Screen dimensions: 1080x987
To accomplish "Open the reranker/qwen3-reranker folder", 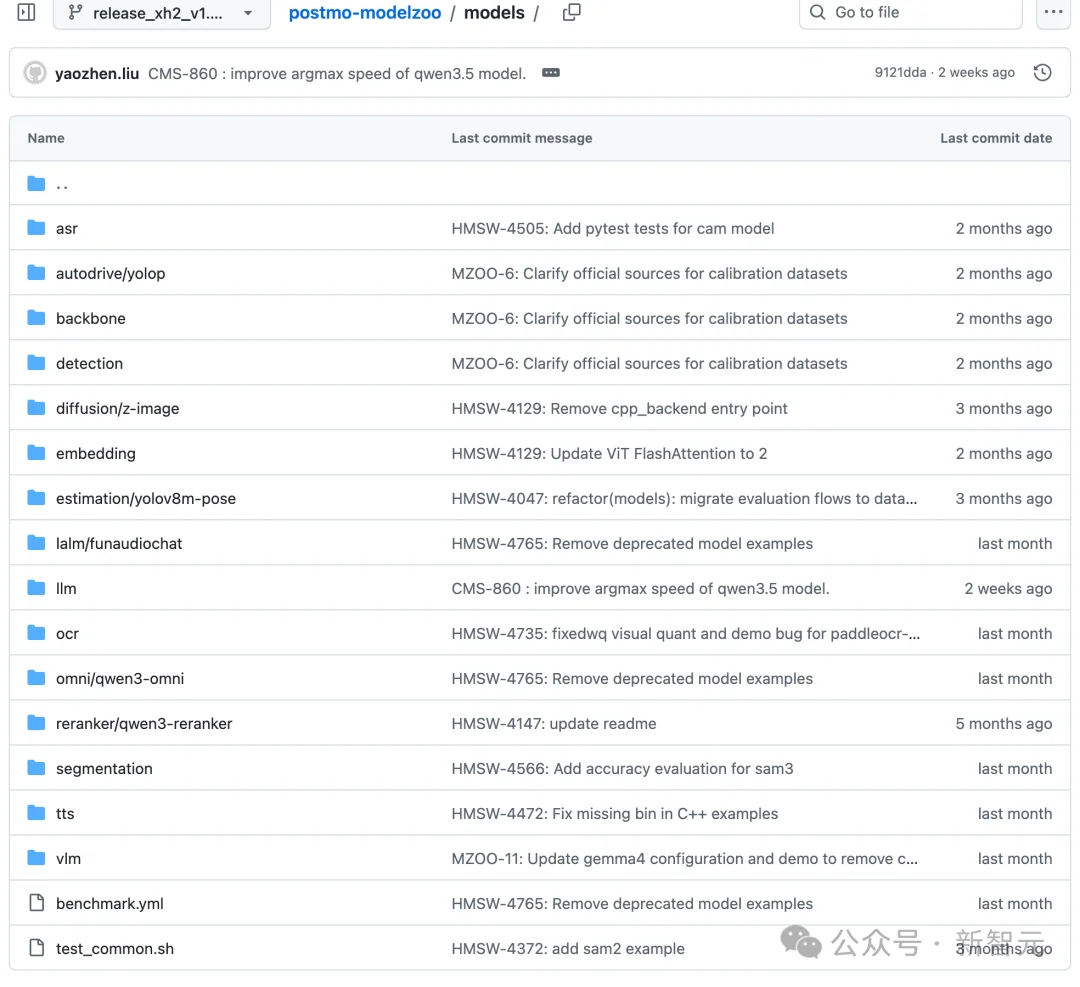I will (x=144, y=724).
